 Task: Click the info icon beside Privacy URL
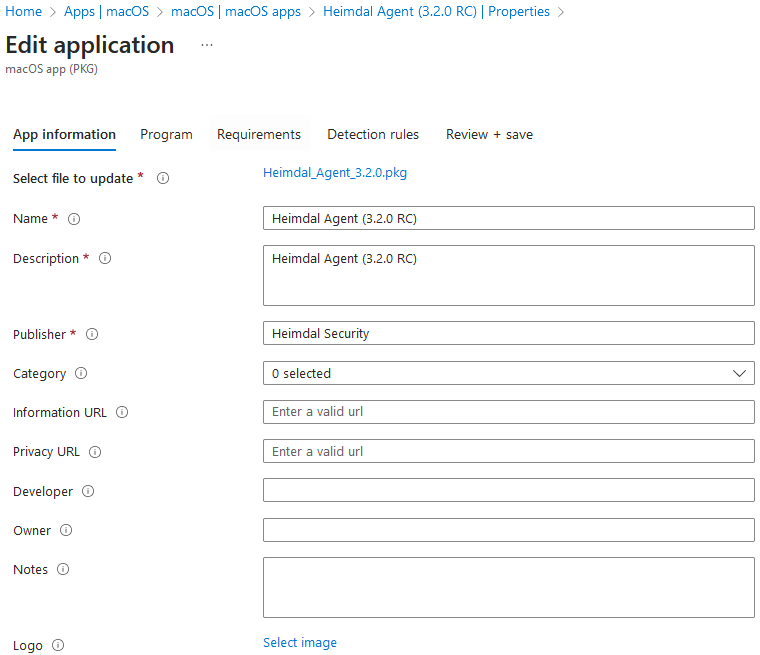pyautogui.click(x=95, y=452)
